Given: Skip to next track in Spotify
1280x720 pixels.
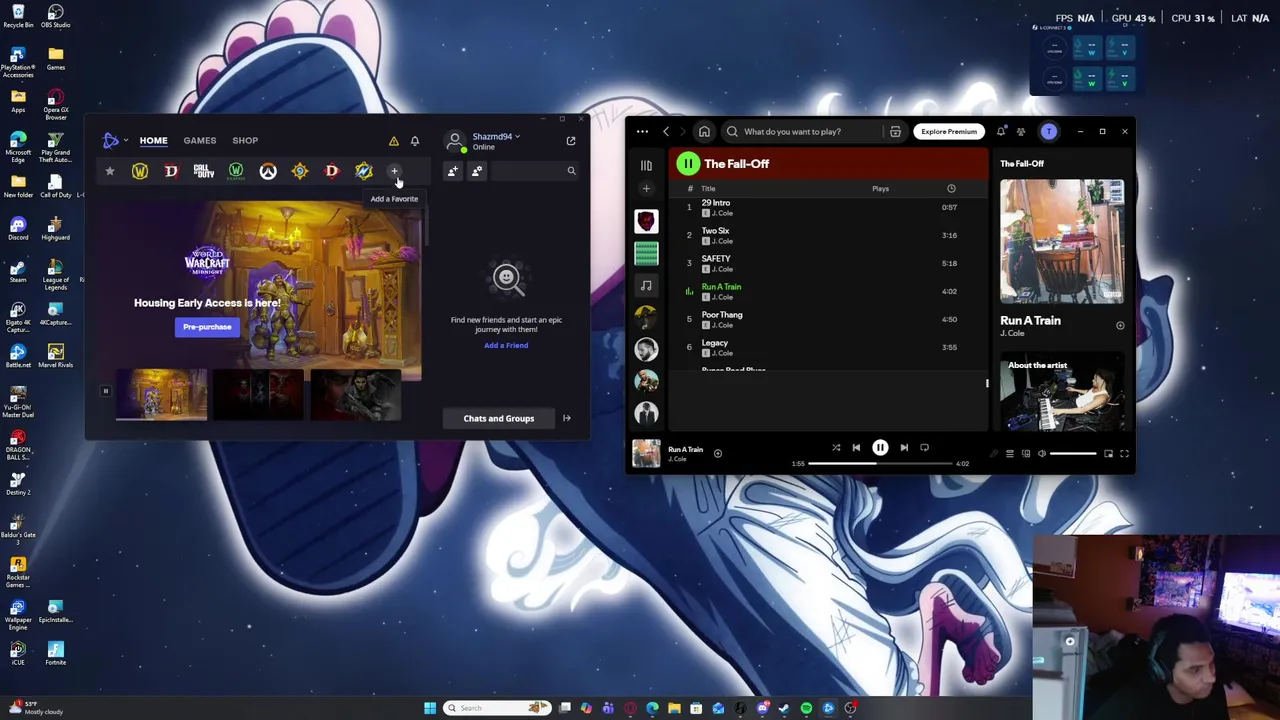Looking at the screenshot, I should coord(904,448).
